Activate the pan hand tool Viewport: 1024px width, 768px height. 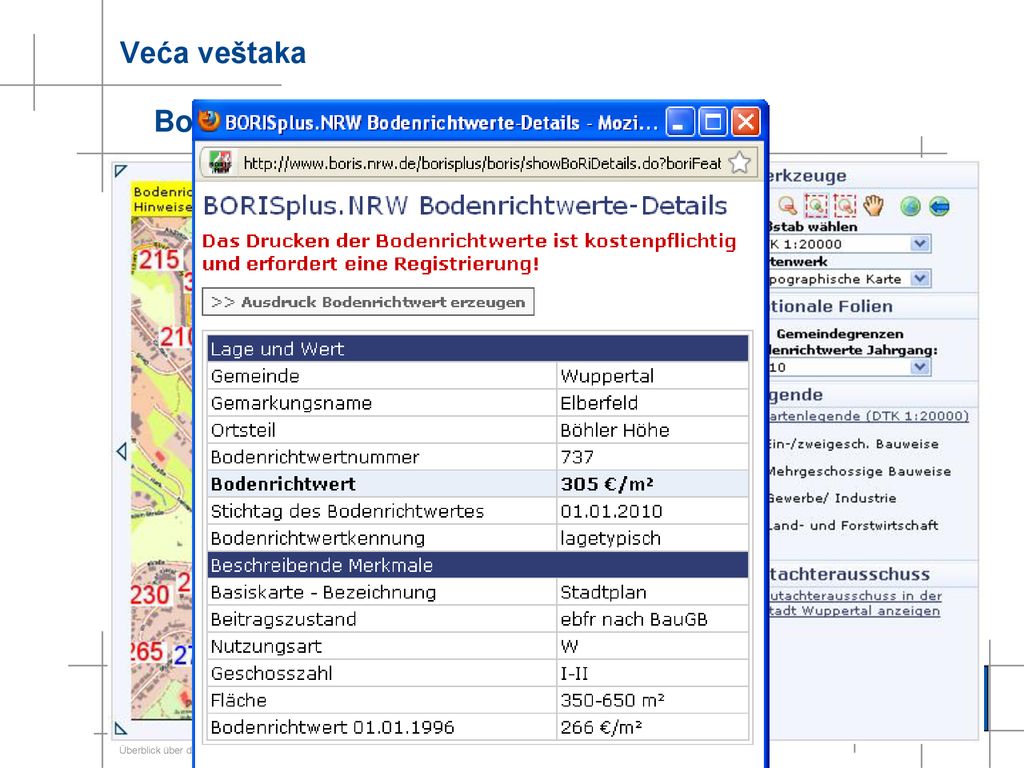tap(873, 206)
